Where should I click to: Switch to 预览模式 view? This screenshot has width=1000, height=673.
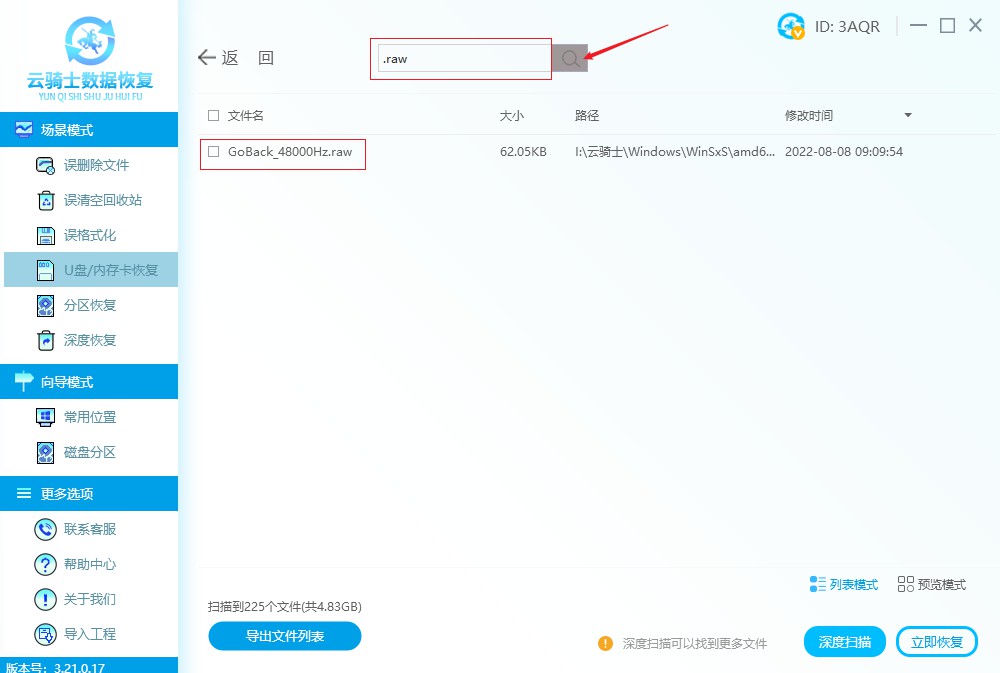click(x=930, y=584)
